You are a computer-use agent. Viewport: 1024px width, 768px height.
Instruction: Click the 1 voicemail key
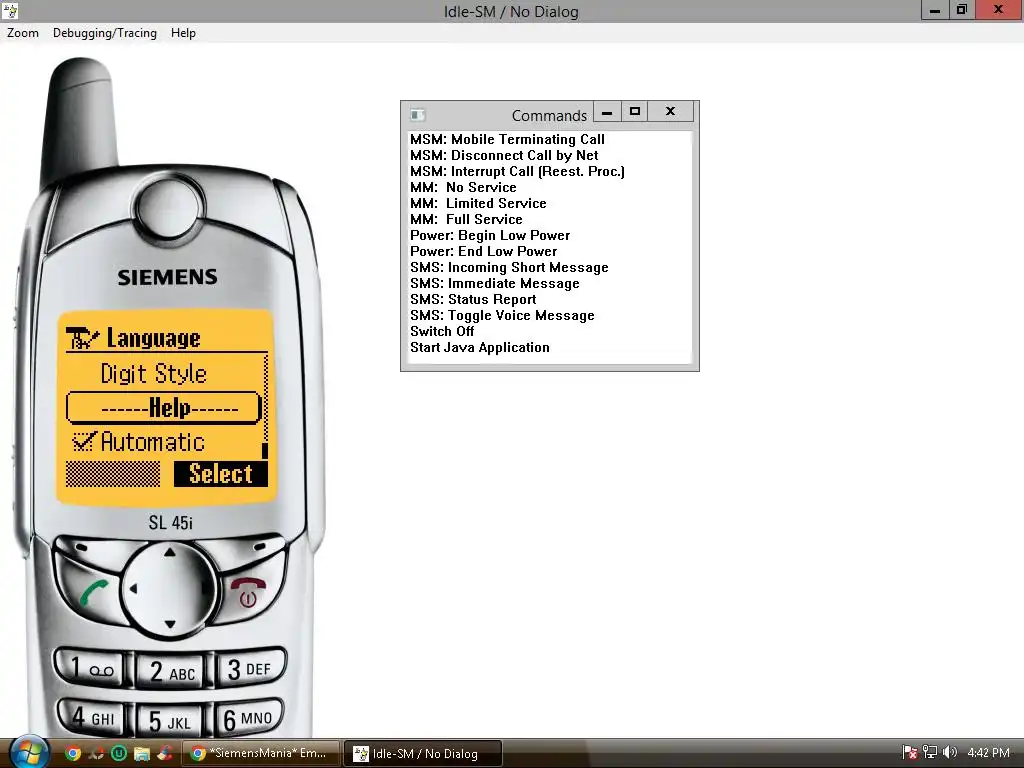[91, 669]
